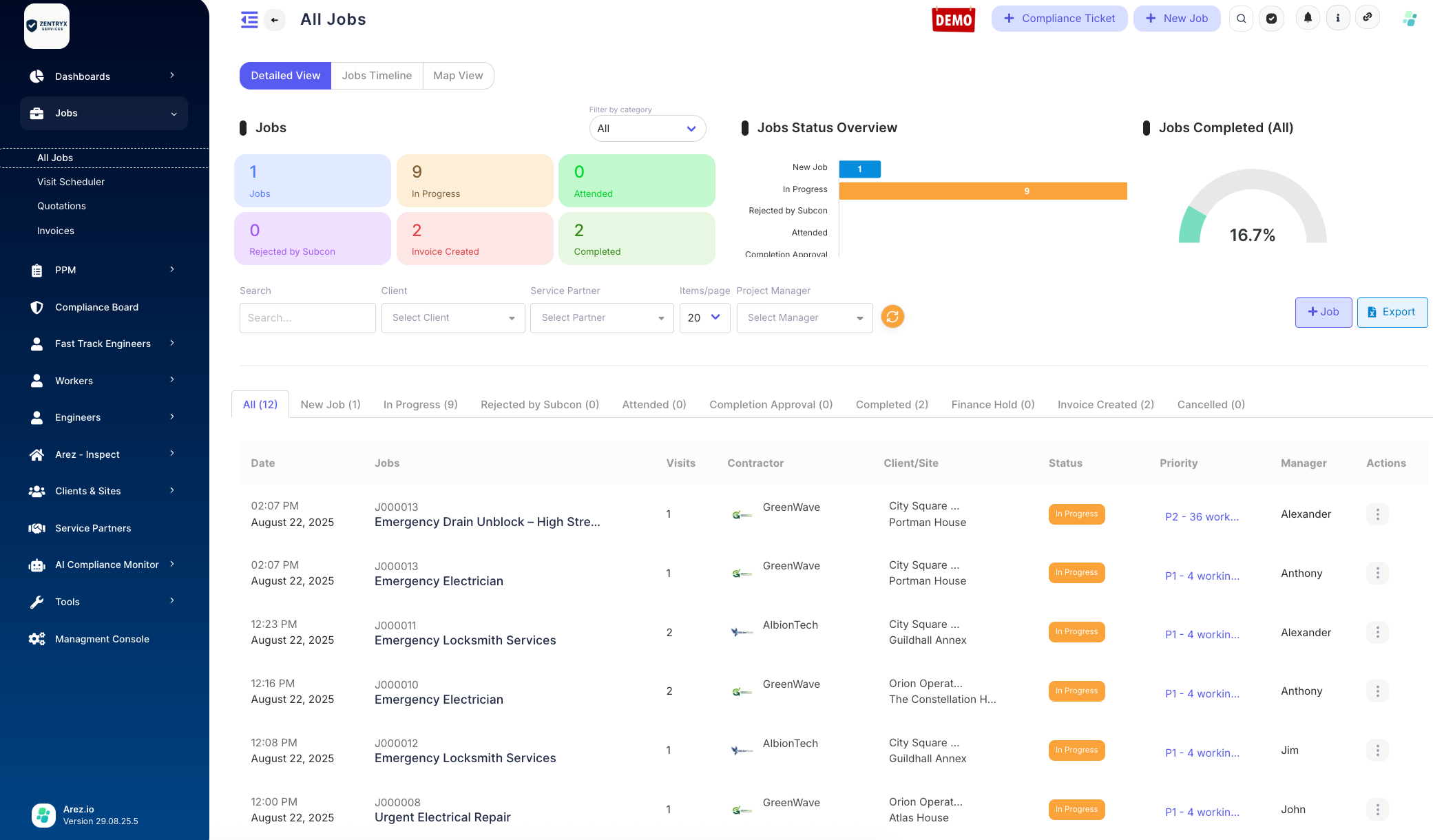Open notifications via the bell icon
The height and width of the screenshot is (840, 1433).
coord(1307,19)
